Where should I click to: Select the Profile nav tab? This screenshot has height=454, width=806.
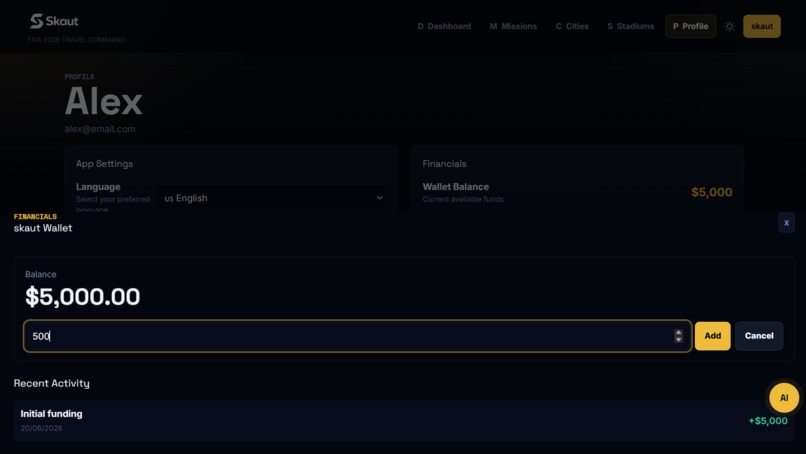(690, 26)
